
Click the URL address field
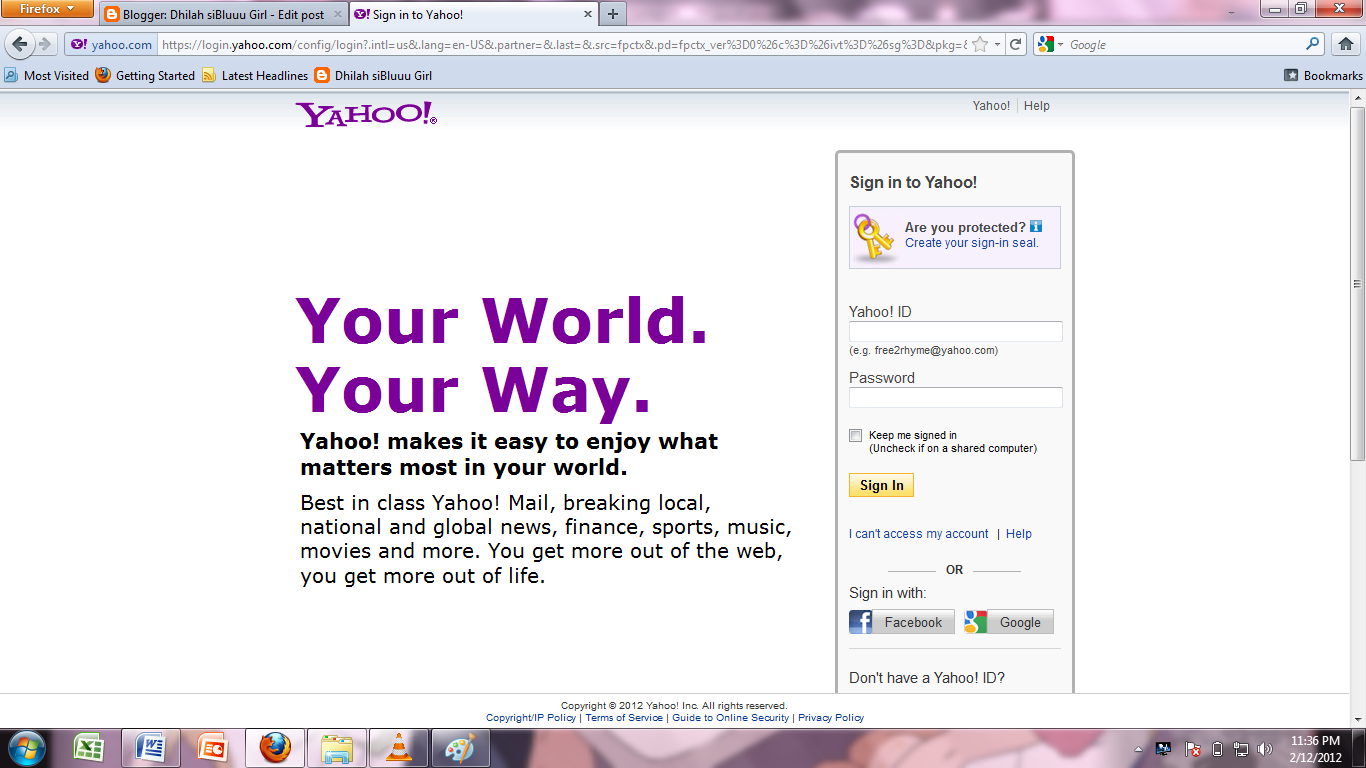[x=564, y=45]
